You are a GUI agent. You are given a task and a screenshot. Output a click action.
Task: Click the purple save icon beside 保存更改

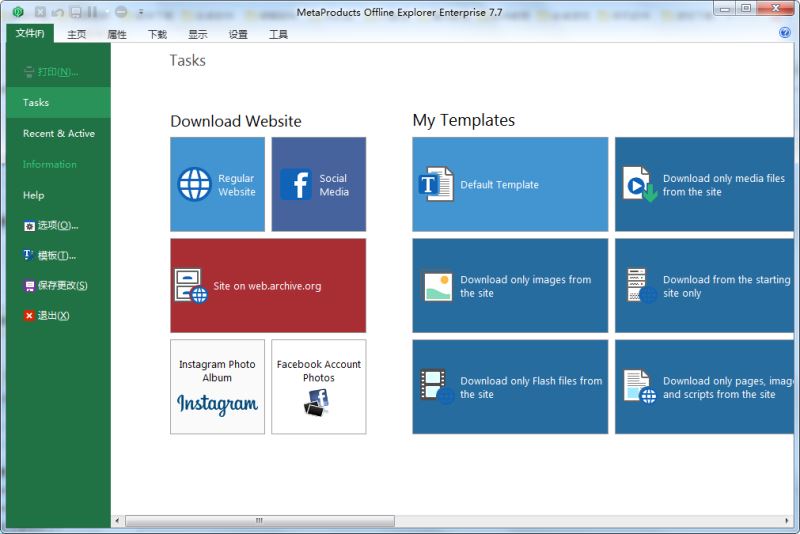point(29,286)
